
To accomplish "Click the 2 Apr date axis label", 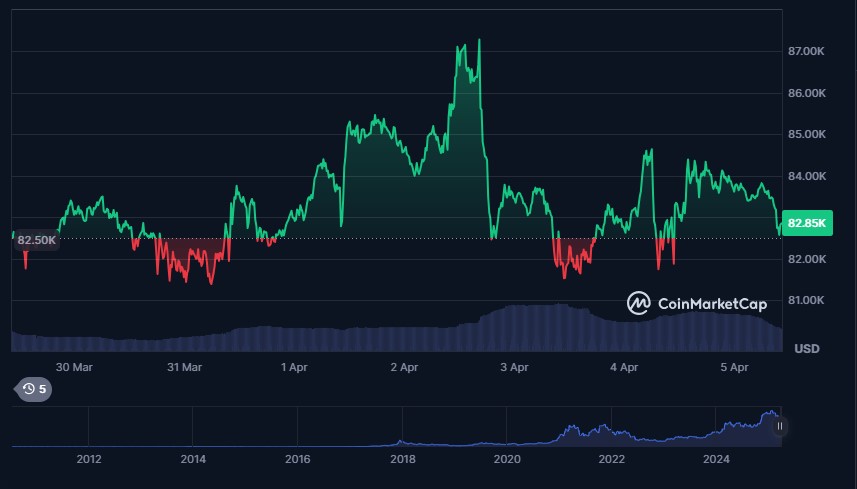I will click(x=404, y=367).
